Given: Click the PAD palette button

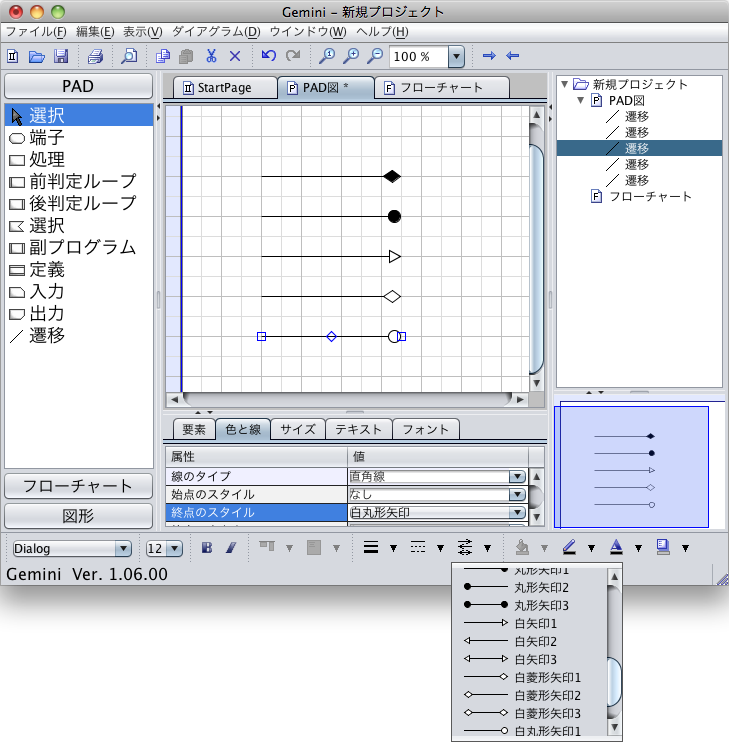Looking at the screenshot, I should 79,86.
